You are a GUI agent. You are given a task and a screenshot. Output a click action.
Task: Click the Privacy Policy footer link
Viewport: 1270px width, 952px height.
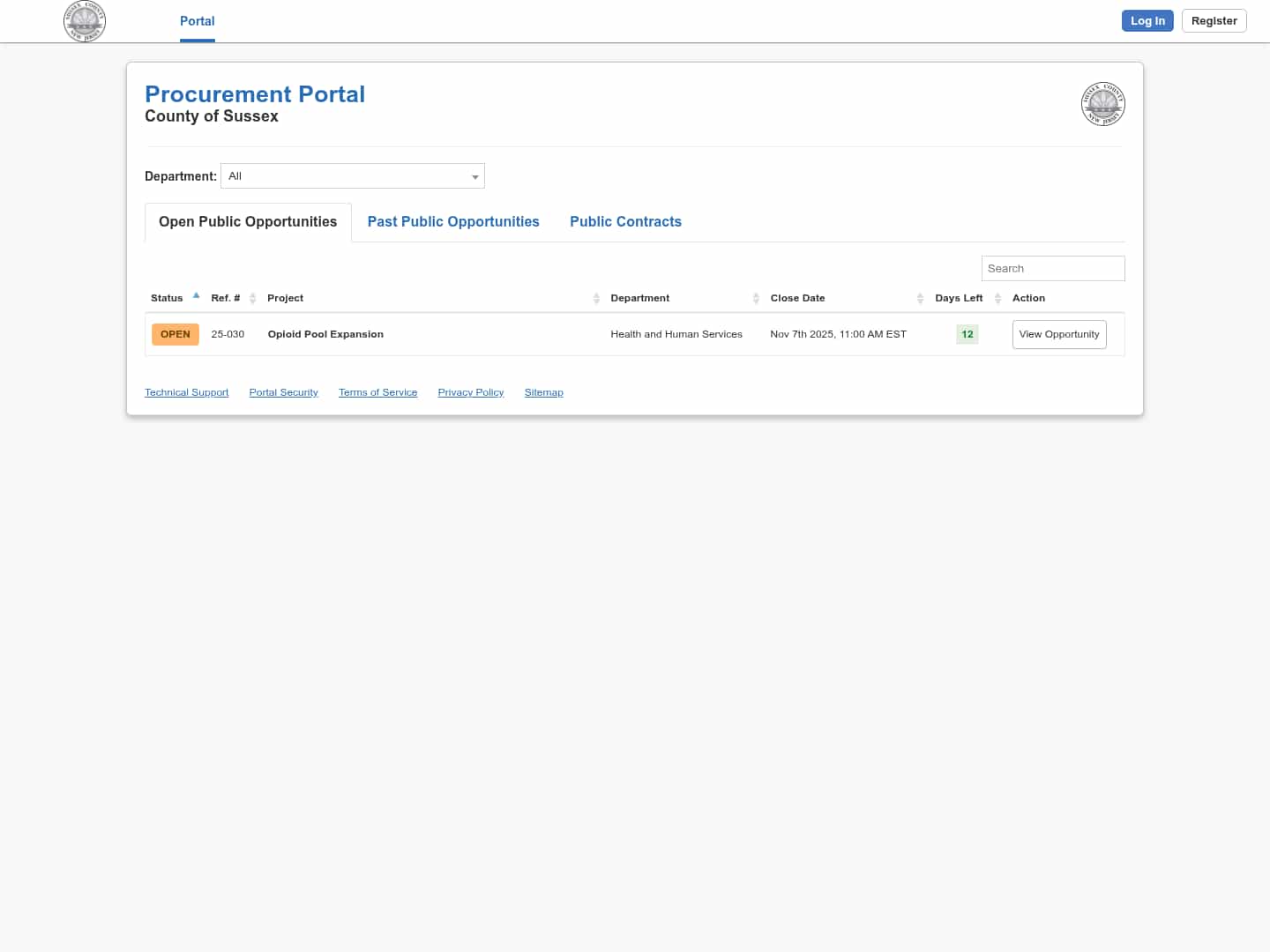(470, 392)
